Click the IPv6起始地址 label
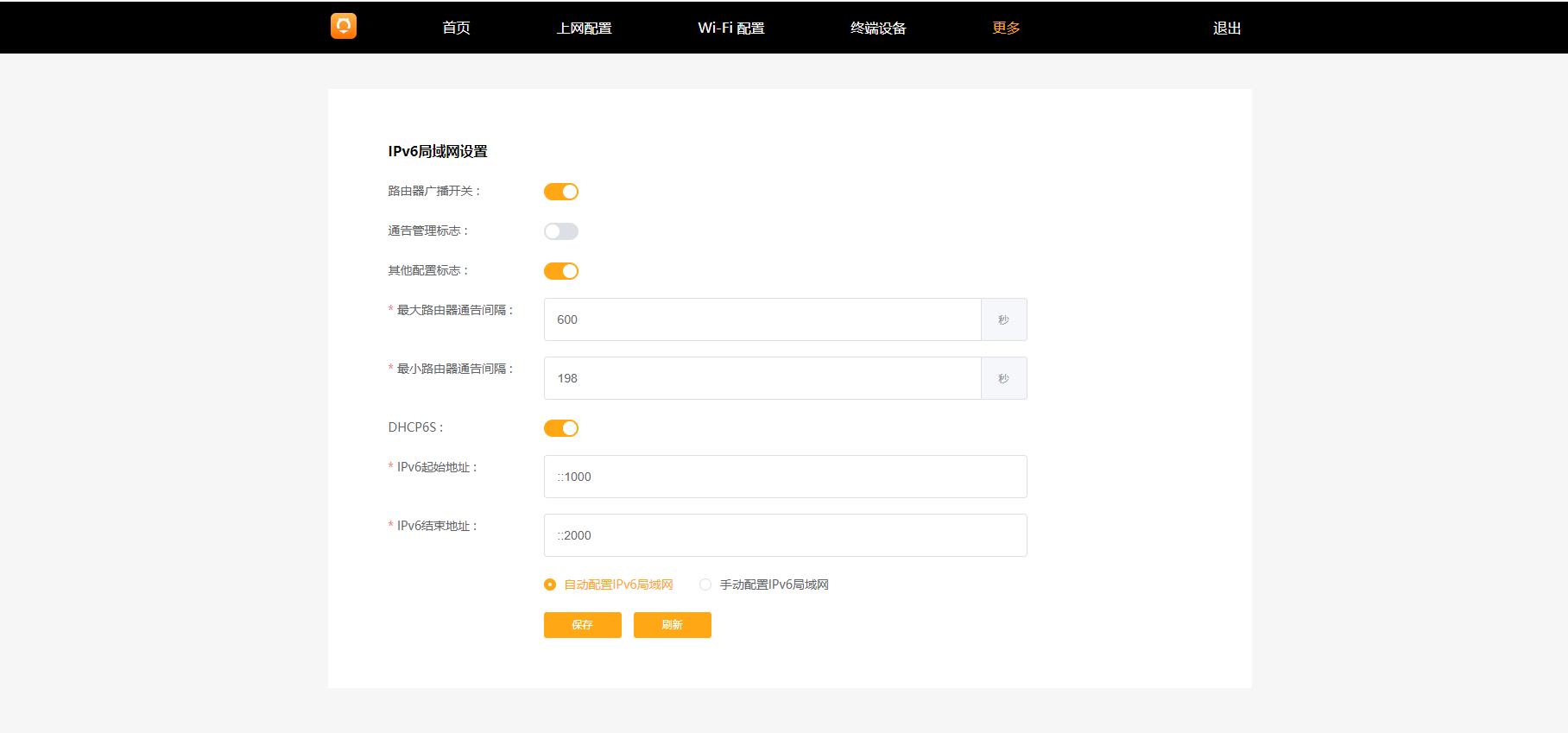The width and height of the screenshot is (1568, 733). click(437, 467)
